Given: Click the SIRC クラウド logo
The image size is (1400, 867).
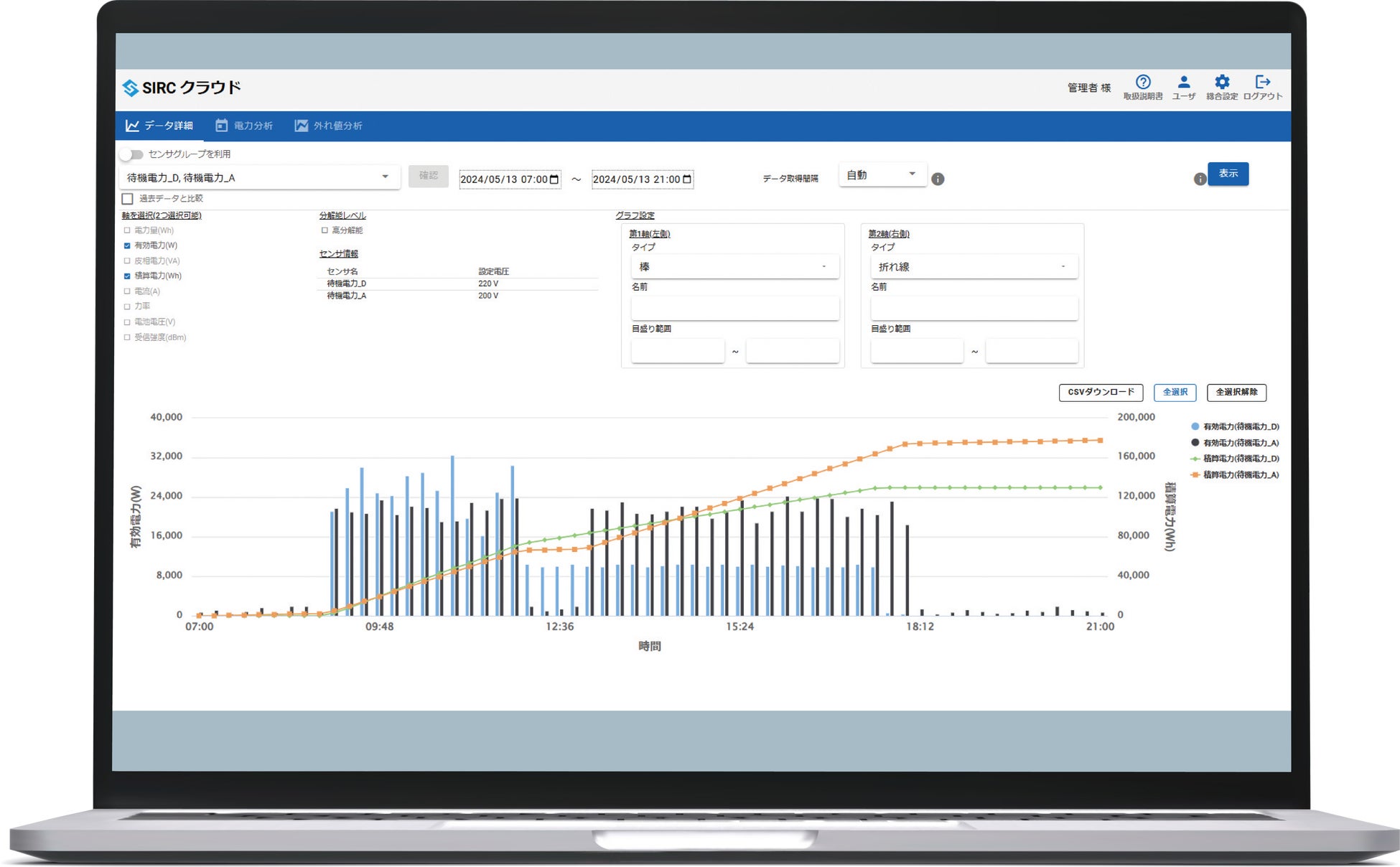Looking at the screenshot, I should coord(182,88).
